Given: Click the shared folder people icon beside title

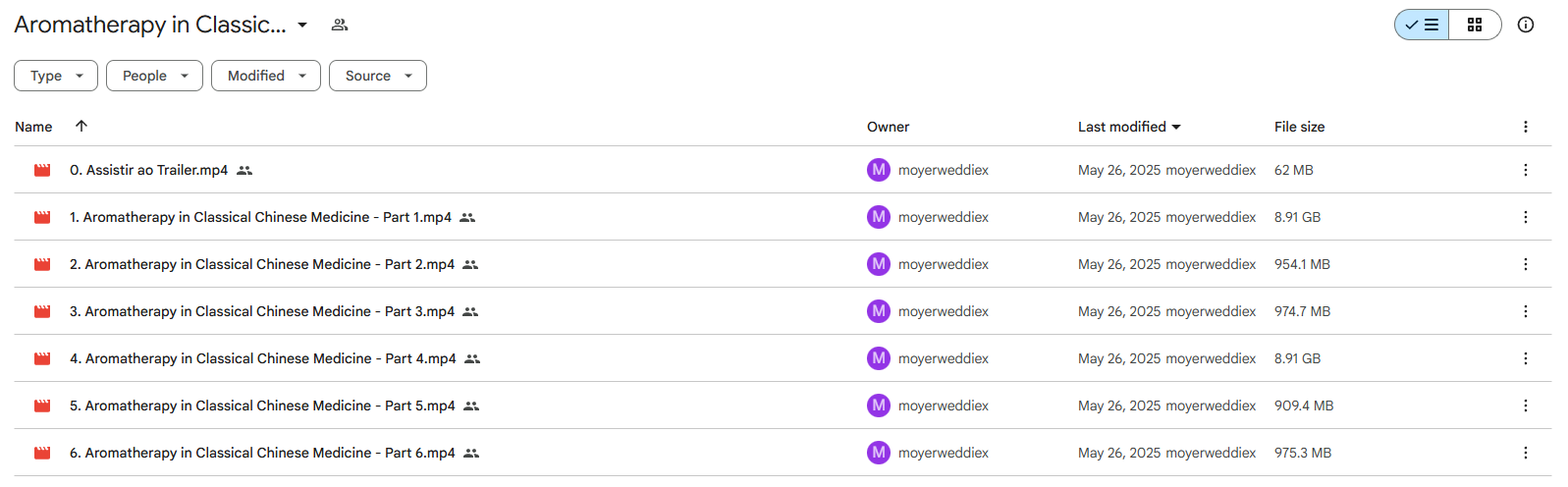Looking at the screenshot, I should click(x=340, y=25).
